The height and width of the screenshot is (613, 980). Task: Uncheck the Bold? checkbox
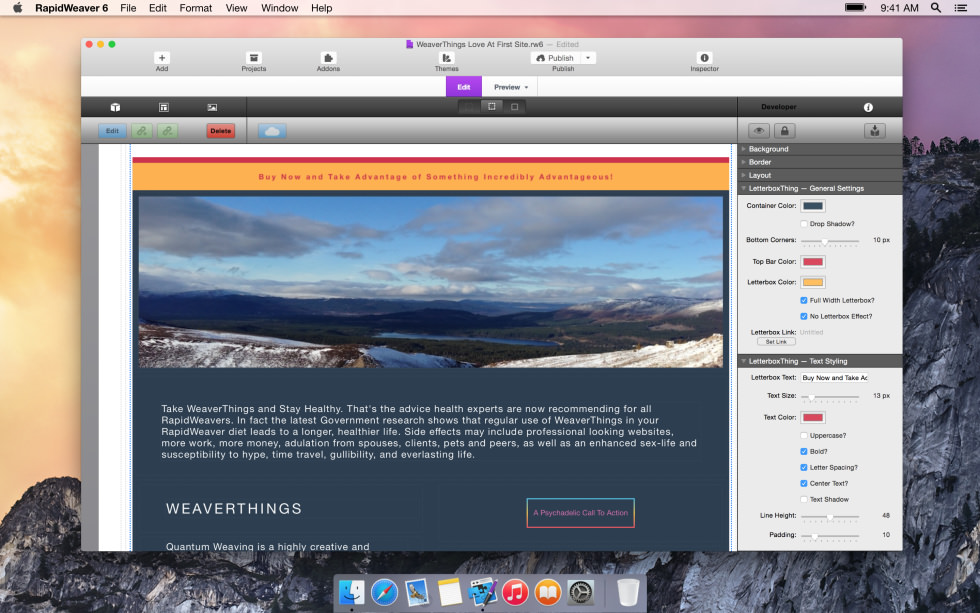click(x=804, y=451)
